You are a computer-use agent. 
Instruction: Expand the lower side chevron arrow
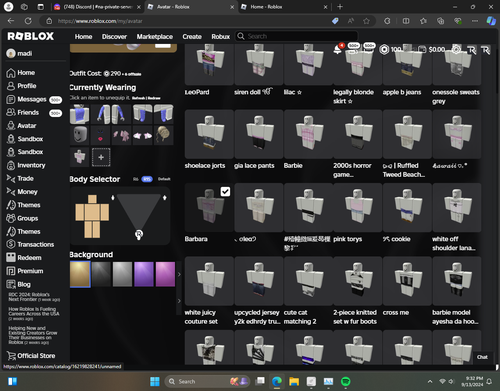[x=179, y=301]
